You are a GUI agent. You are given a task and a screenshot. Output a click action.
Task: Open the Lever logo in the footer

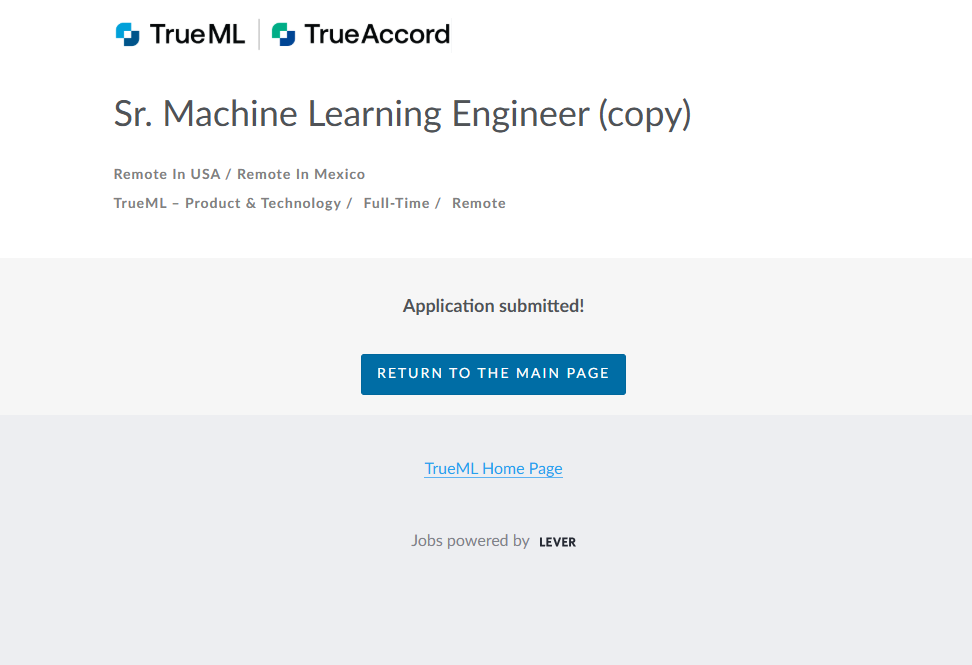pyautogui.click(x=557, y=542)
